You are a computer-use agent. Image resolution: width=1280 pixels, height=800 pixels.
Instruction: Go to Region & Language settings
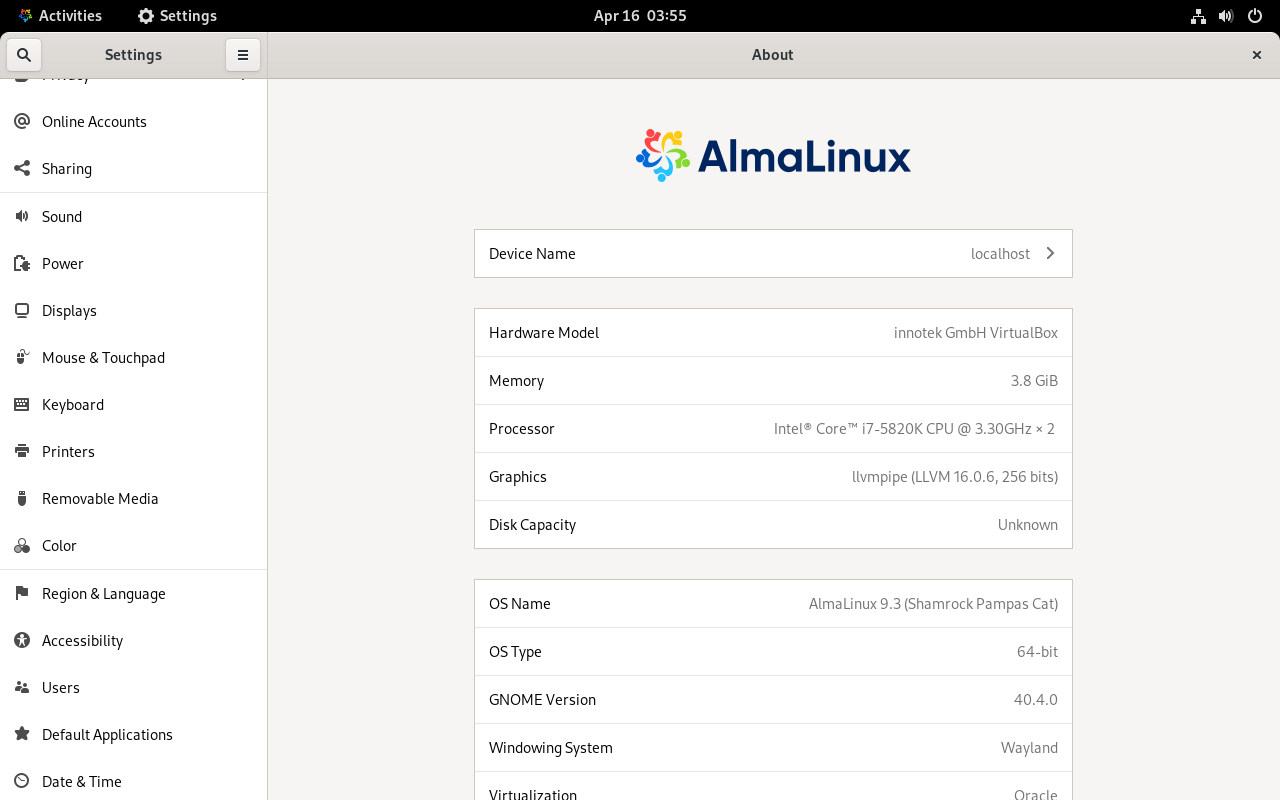(103, 594)
